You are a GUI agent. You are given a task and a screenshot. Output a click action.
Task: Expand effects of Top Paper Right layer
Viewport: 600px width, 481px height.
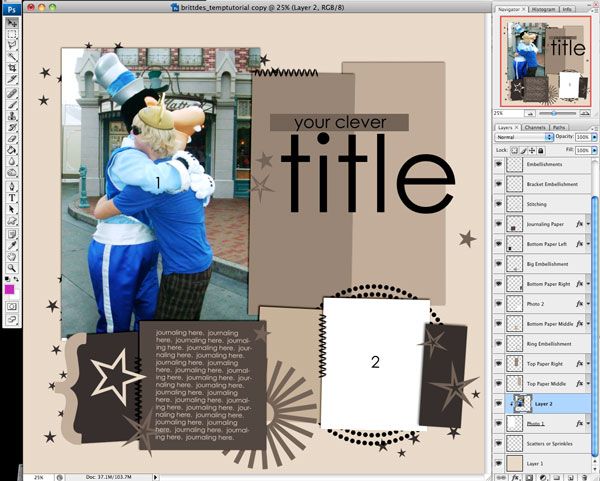588,364
